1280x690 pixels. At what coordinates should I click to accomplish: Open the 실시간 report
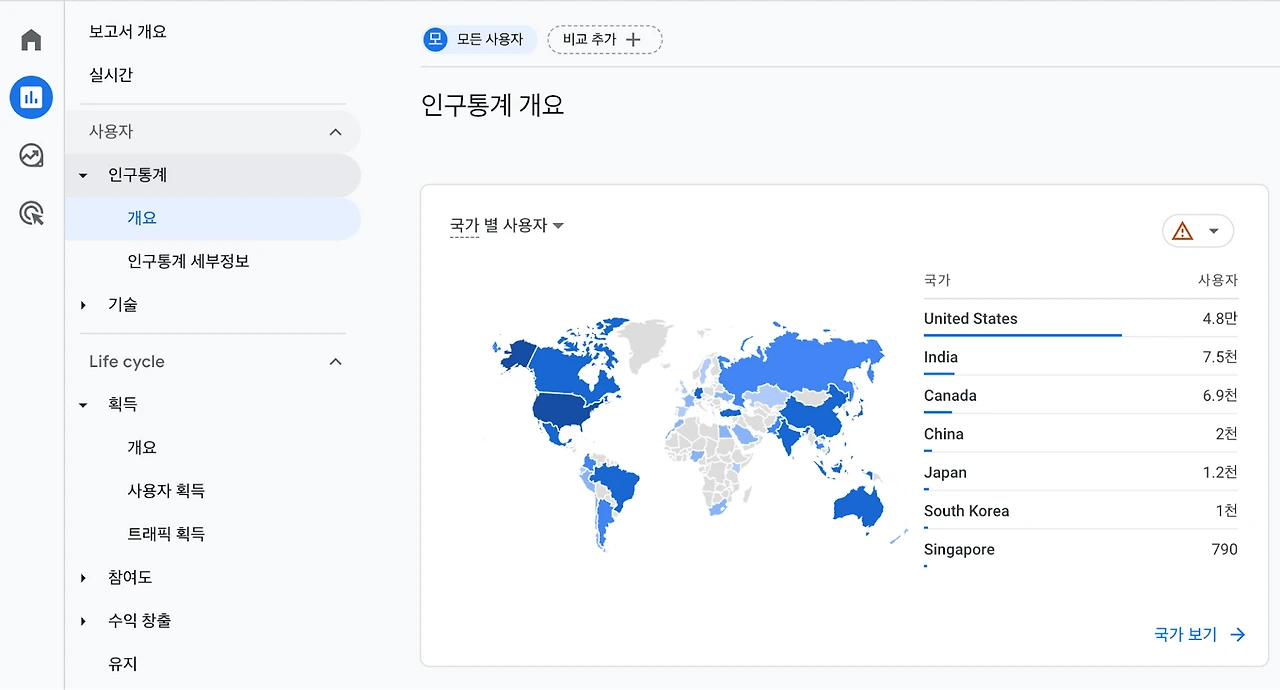pos(111,75)
